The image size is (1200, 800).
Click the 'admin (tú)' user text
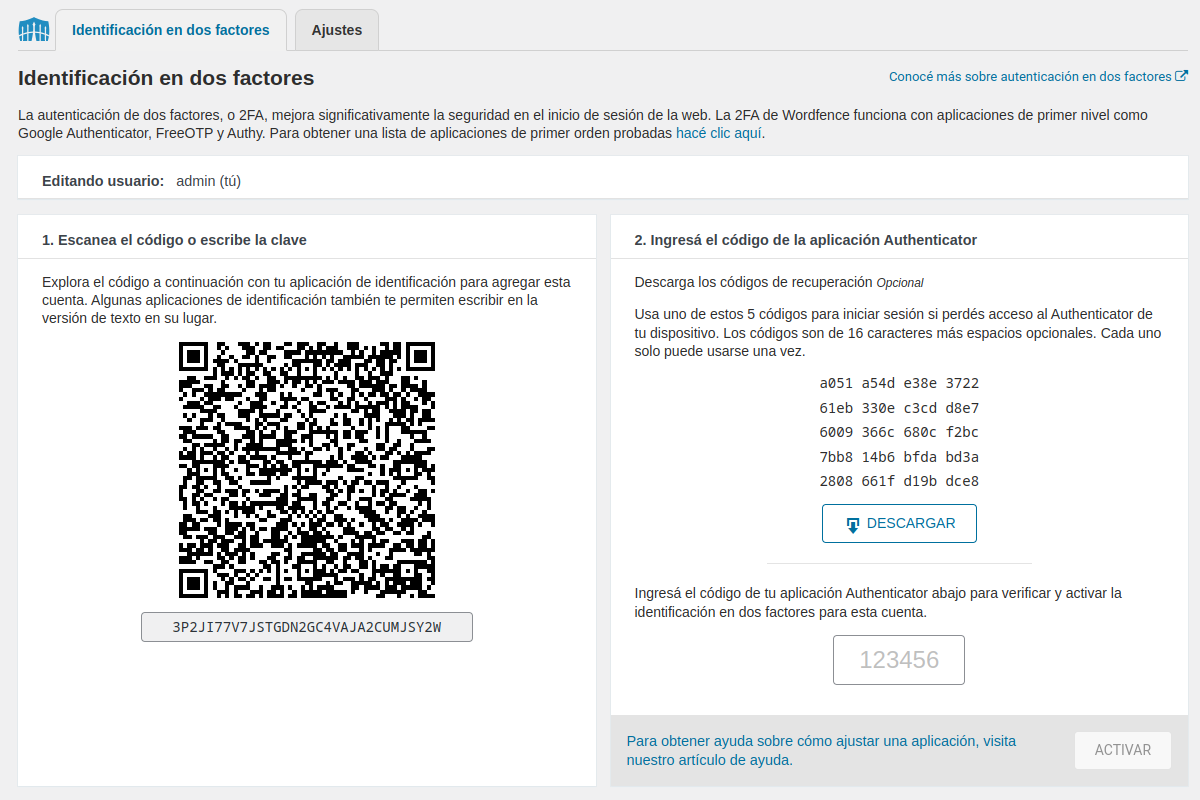[208, 181]
